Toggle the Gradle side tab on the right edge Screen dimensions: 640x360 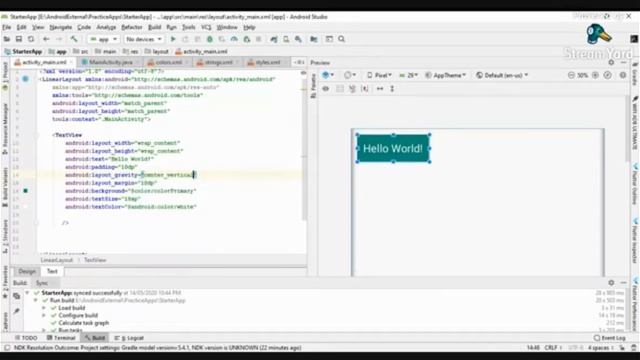click(x=635, y=74)
